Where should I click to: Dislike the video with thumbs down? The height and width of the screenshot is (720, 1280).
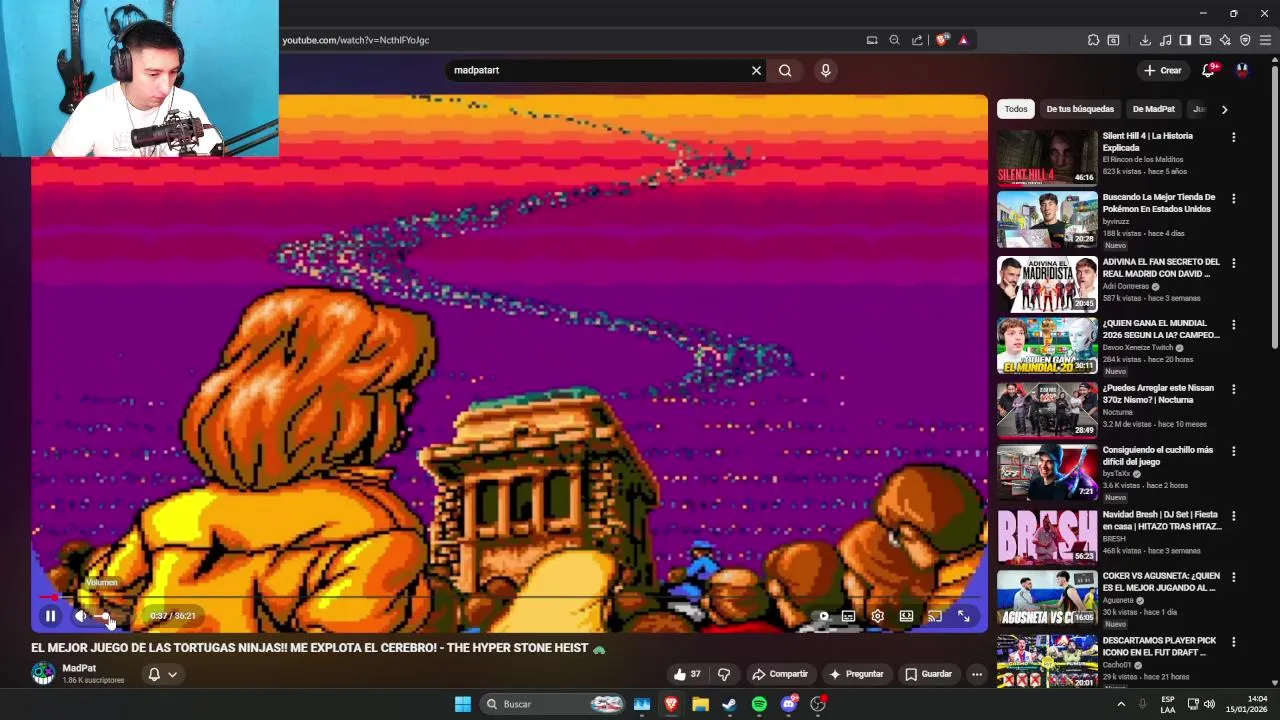pos(724,674)
